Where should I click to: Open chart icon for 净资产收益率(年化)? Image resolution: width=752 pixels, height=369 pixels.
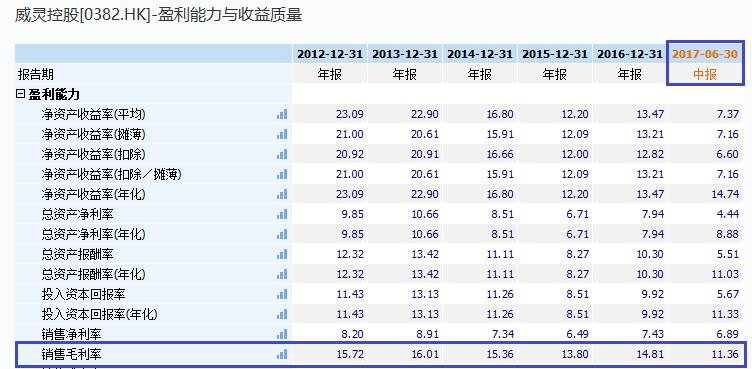tap(282, 194)
